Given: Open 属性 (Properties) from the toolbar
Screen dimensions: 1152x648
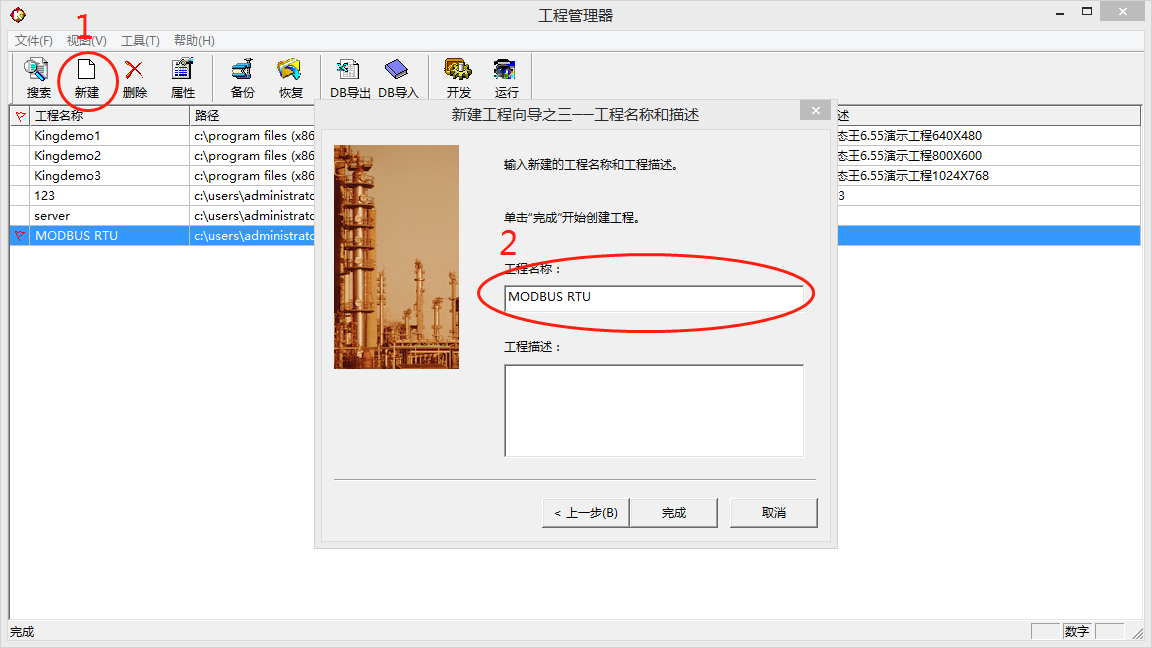Looking at the screenshot, I should pos(182,78).
